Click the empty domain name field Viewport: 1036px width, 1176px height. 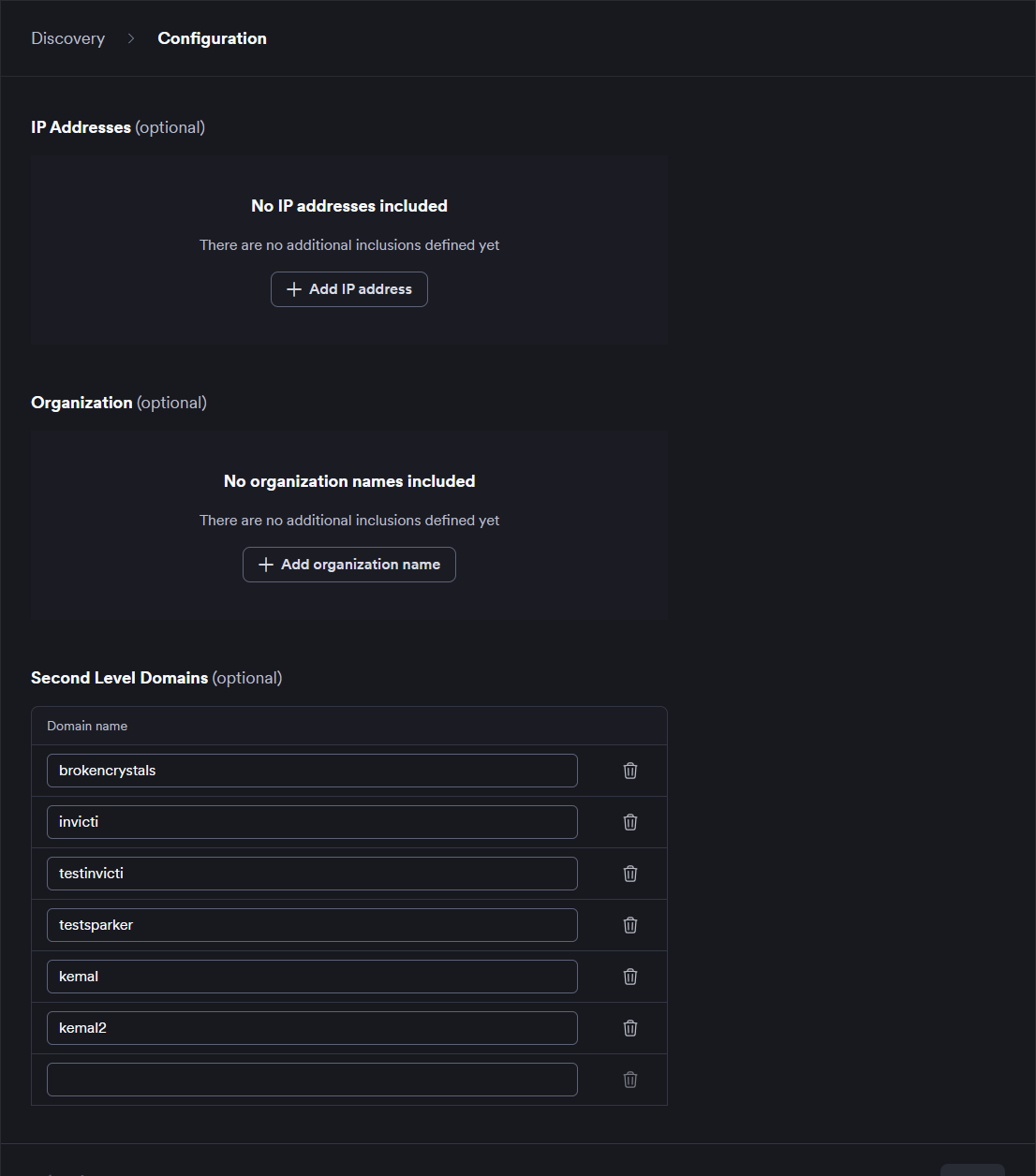coord(312,1080)
